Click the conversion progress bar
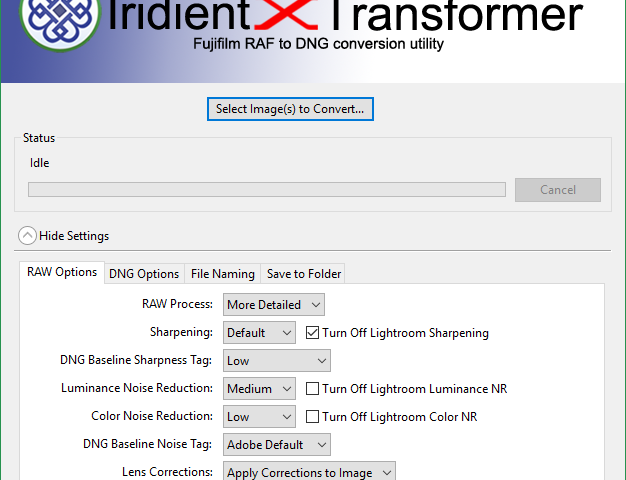 point(267,190)
